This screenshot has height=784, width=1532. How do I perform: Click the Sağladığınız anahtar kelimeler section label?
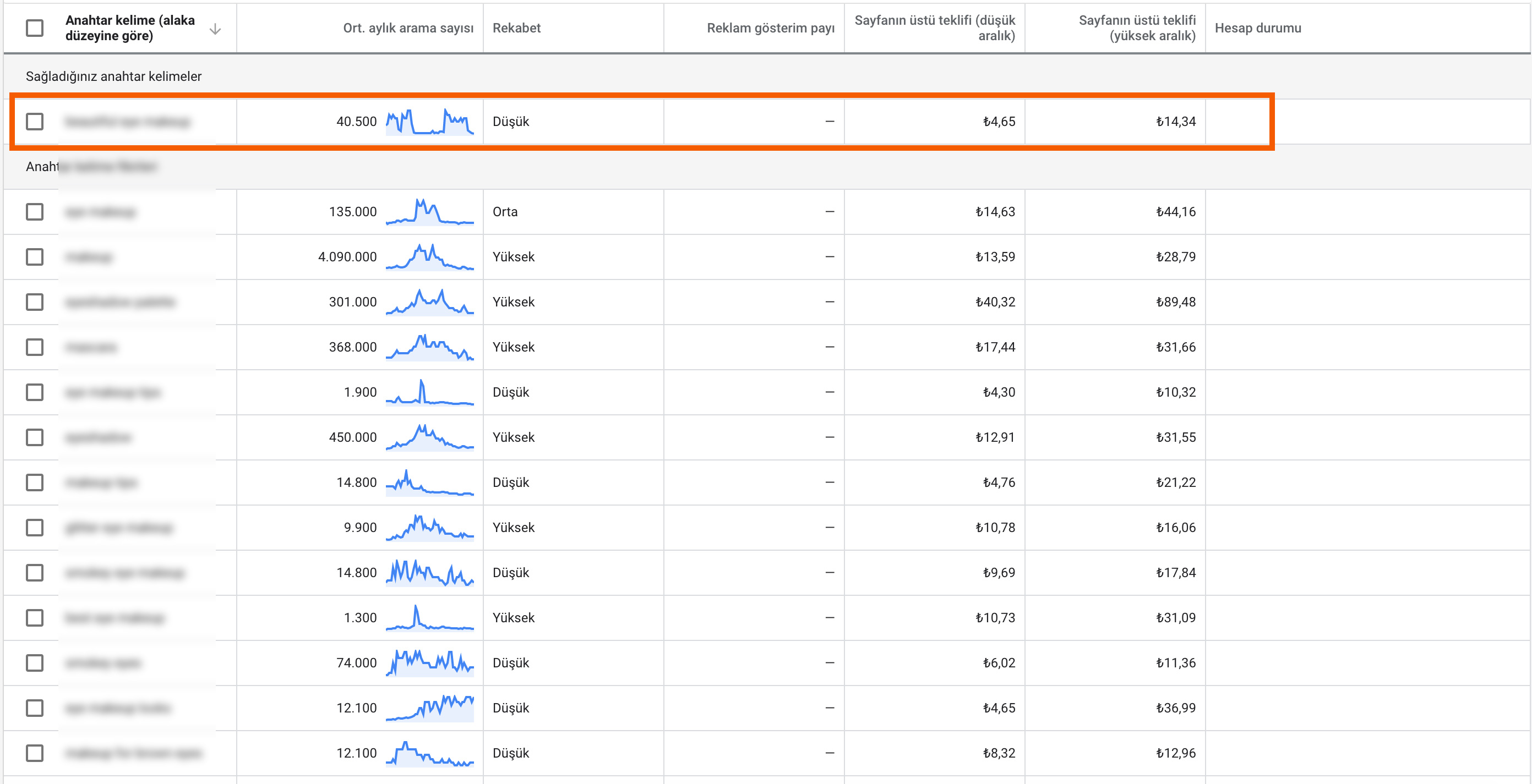click(113, 76)
